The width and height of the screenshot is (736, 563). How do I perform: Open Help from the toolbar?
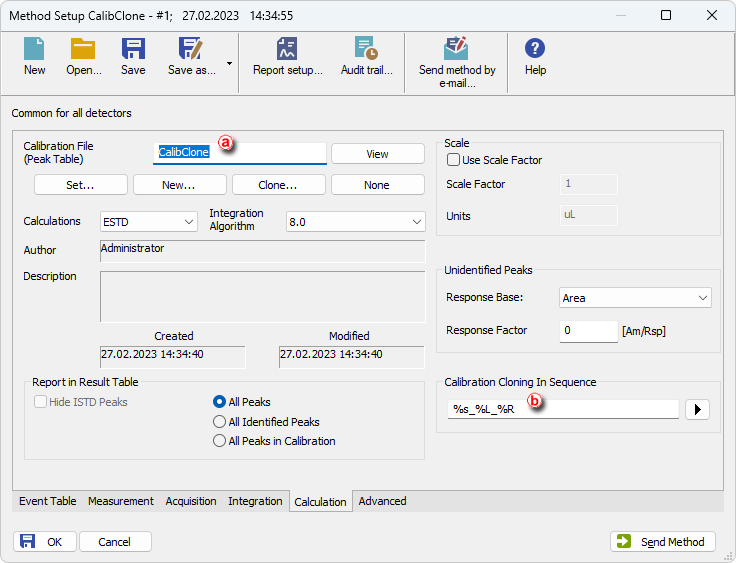(535, 56)
